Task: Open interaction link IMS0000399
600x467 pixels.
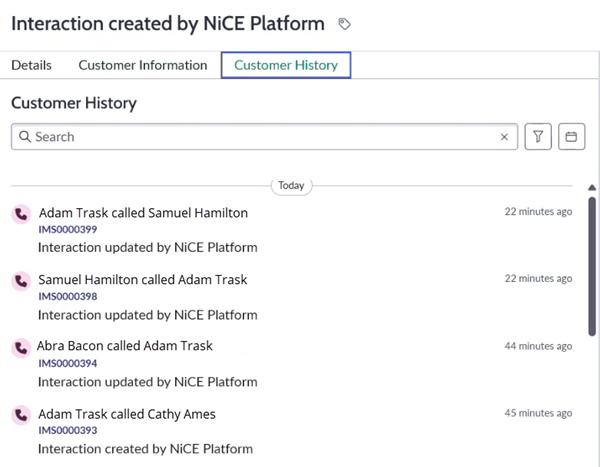Action: [67, 230]
